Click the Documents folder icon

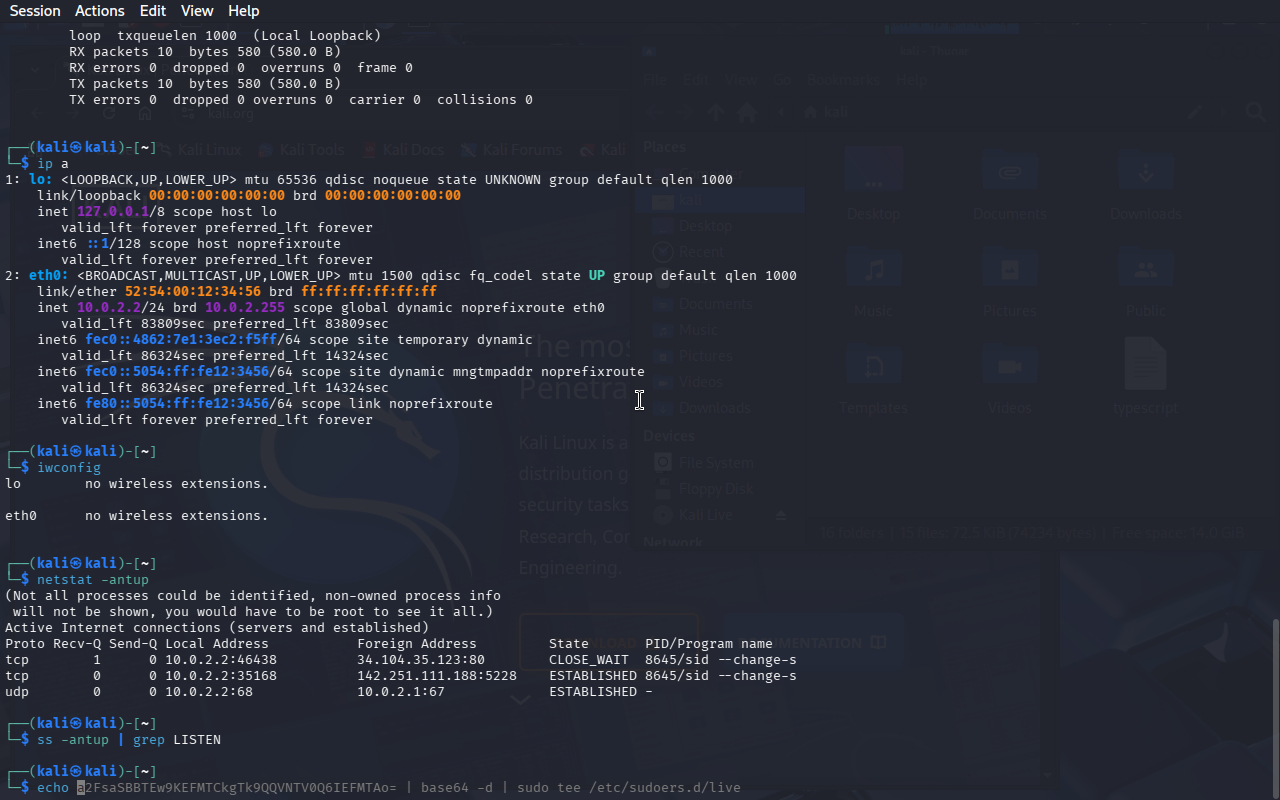tap(1009, 172)
